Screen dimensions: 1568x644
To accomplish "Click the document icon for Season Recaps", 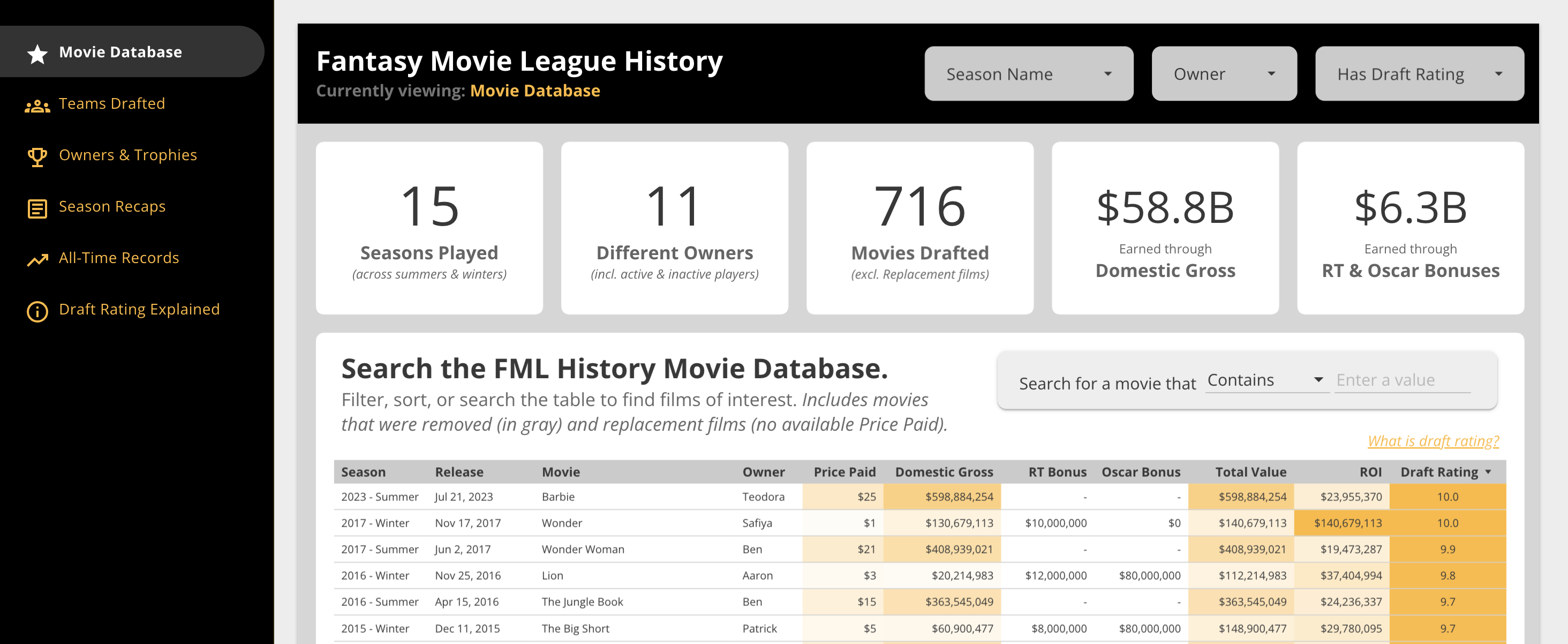I will (x=37, y=209).
